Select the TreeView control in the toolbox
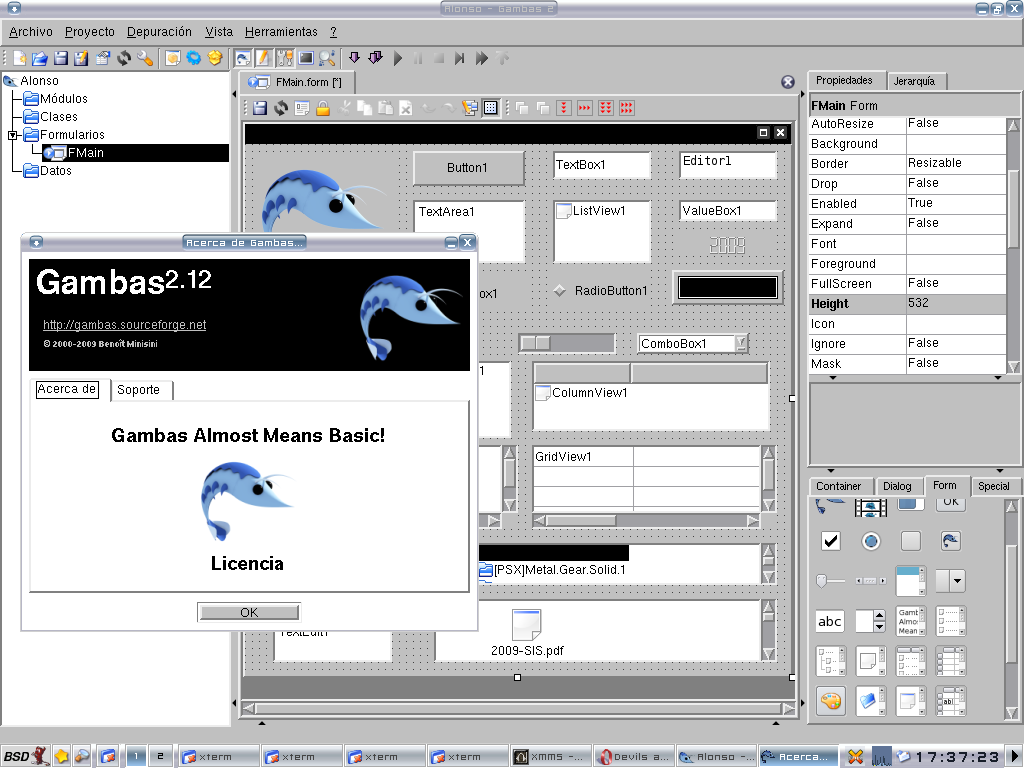Image resolution: width=1024 pixels, height=768 pixels. [831, 661]
